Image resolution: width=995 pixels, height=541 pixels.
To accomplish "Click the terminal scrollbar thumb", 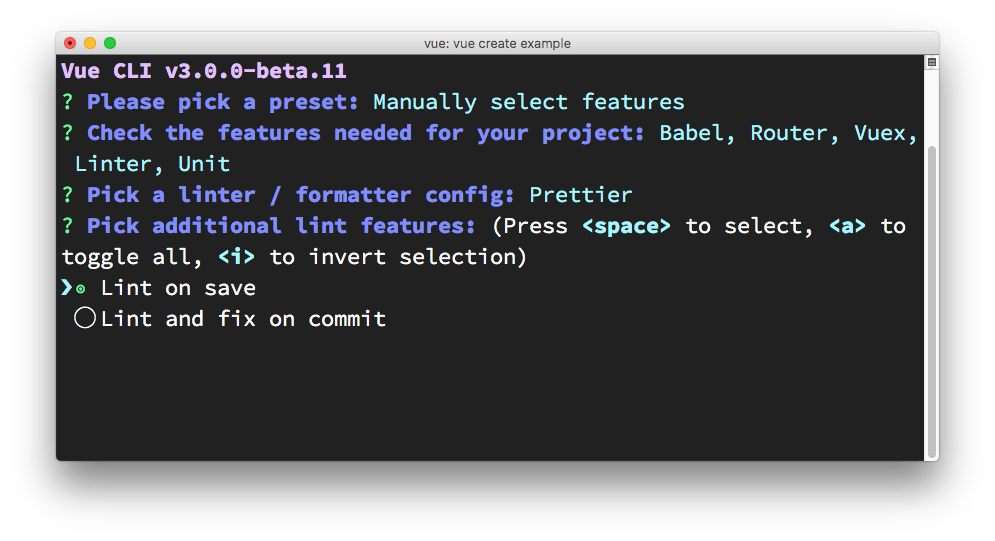I will pyautogui.click(x=931, y=300).
